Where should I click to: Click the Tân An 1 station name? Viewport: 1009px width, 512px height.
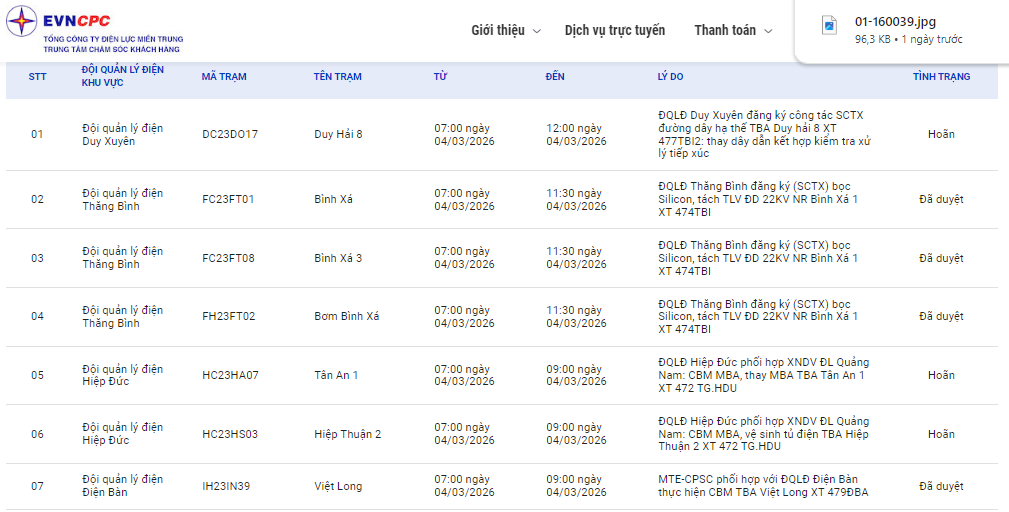point(336,375)
